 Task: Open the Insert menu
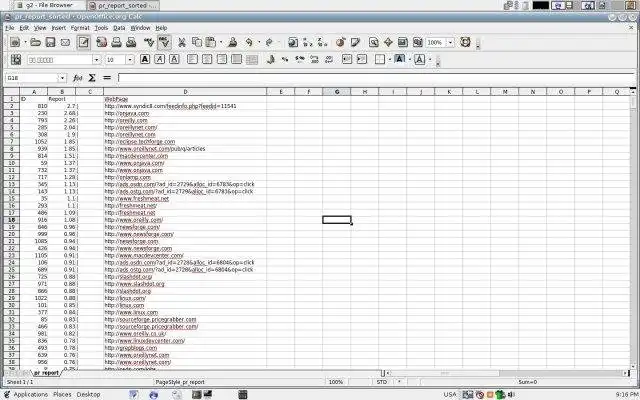tap(58, 28)
